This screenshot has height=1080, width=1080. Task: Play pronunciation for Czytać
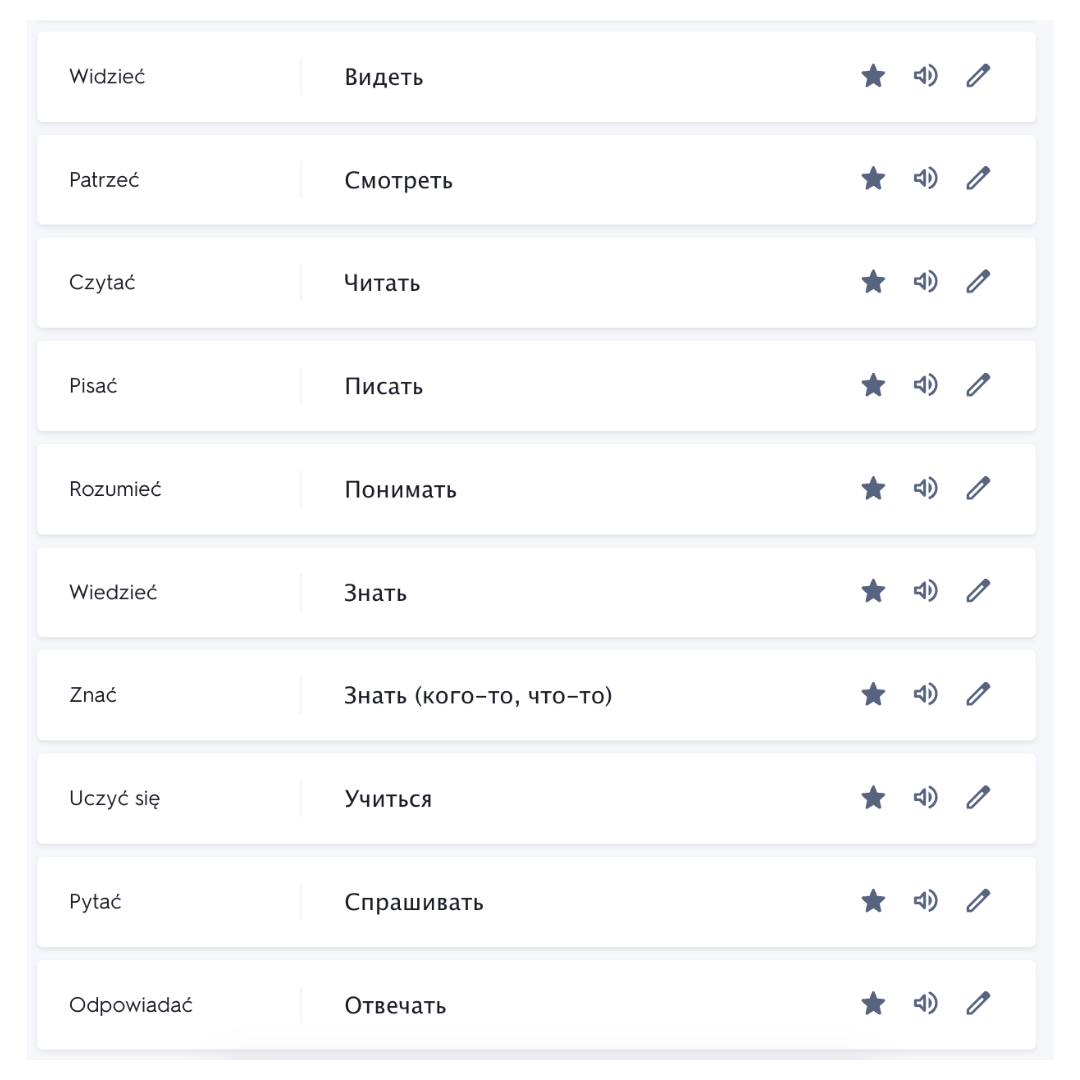[925, 282]
